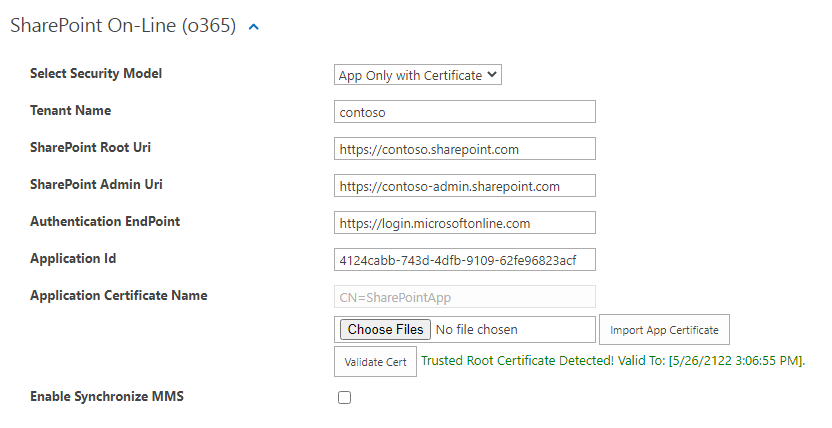This screenshot has width=832, height=428.
Task: Click the 'No file chosen' text
Action: 478,329
